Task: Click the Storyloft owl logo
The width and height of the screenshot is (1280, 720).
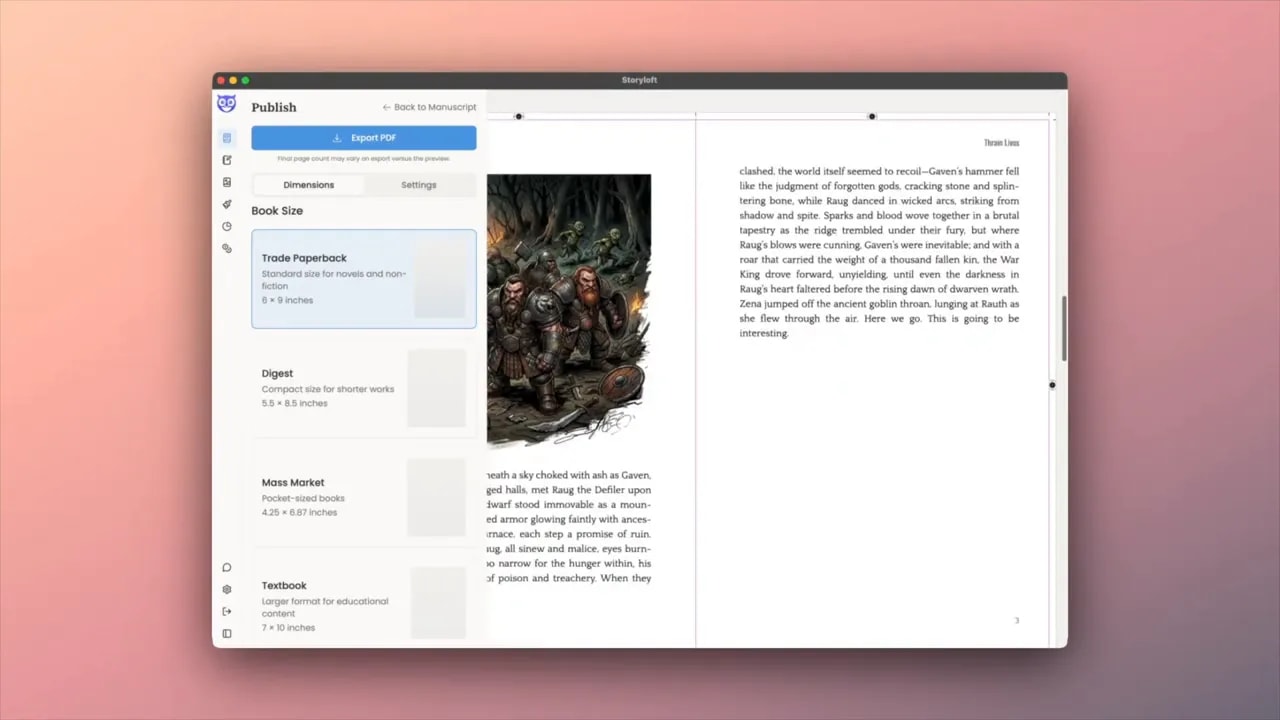Action: (226, 104)
